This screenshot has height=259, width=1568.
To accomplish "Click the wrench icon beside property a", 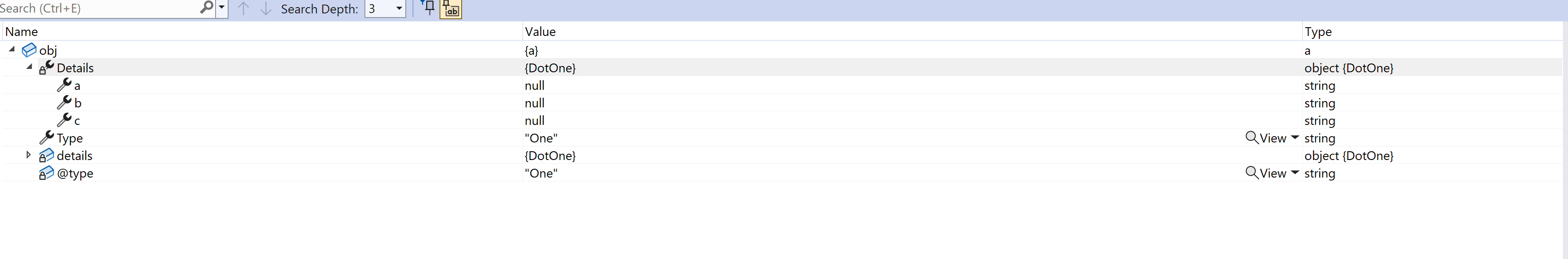I will [x=64, y=85].
